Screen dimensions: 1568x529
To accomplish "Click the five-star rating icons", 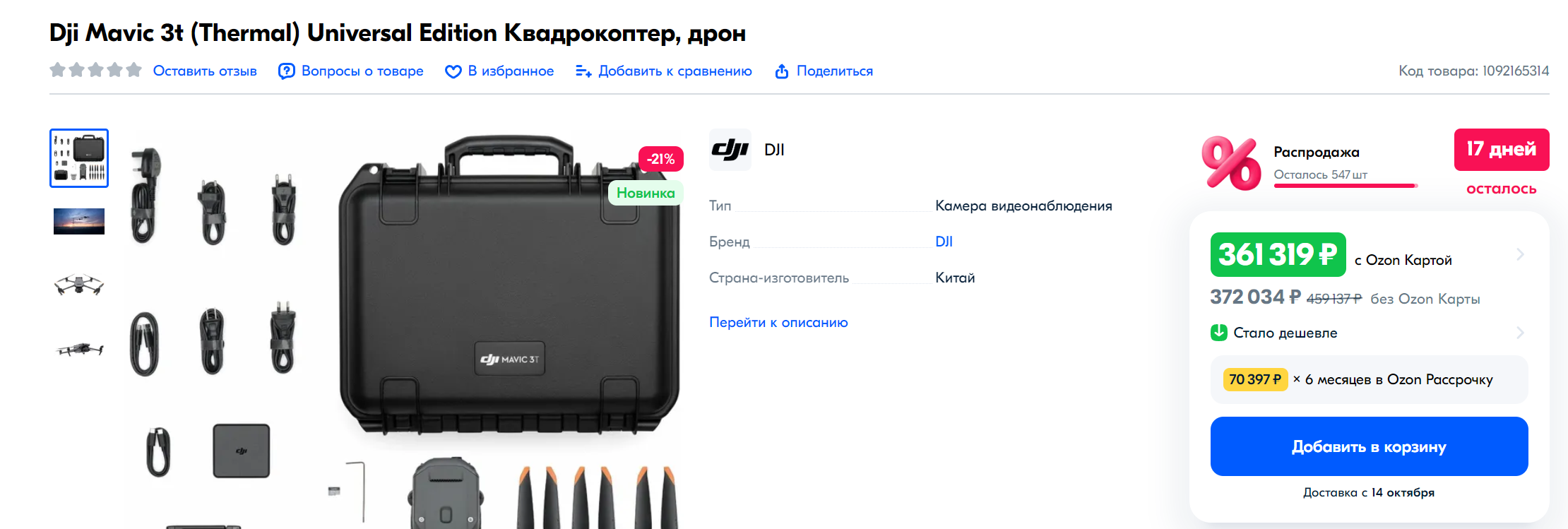I will pos(95,70).
